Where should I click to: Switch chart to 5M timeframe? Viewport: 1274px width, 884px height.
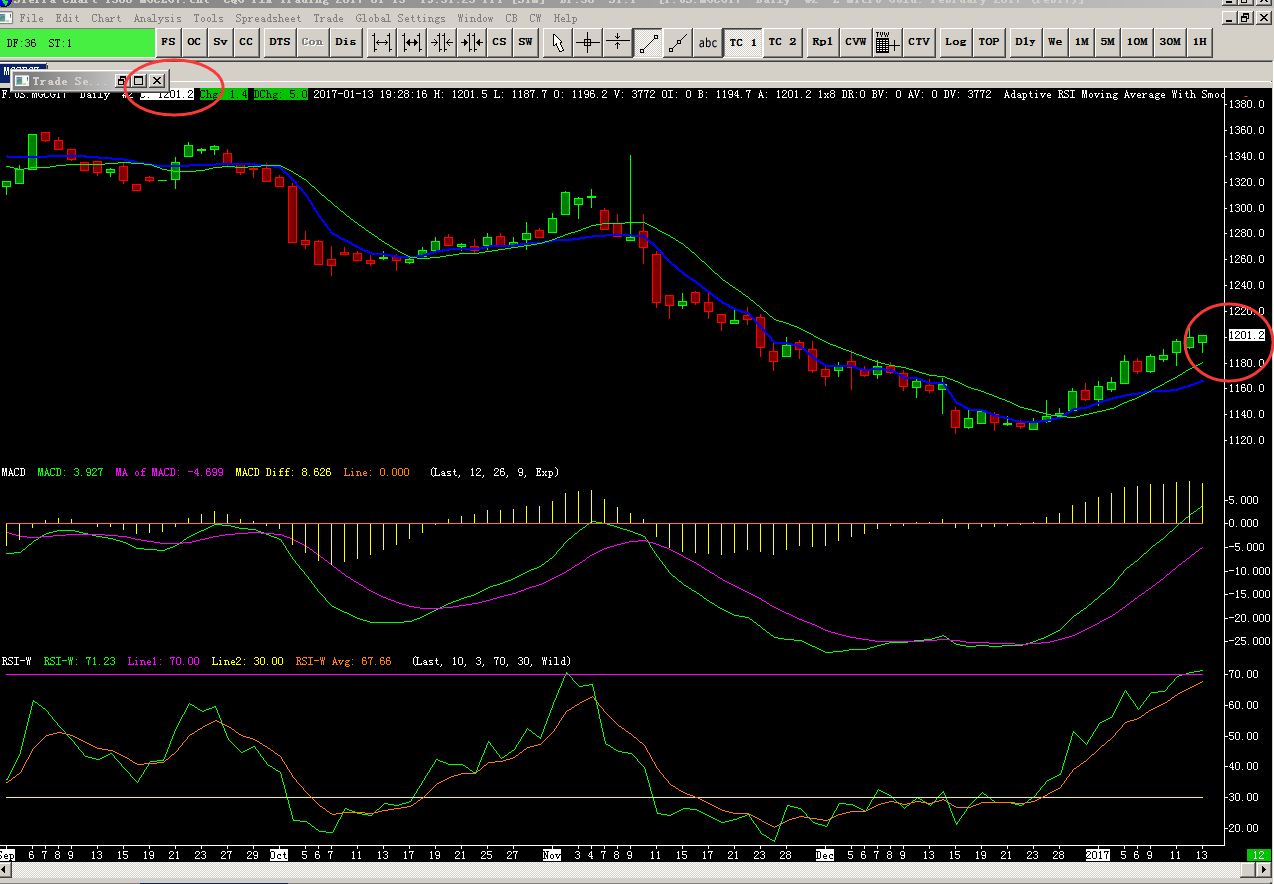[1107, 42]
